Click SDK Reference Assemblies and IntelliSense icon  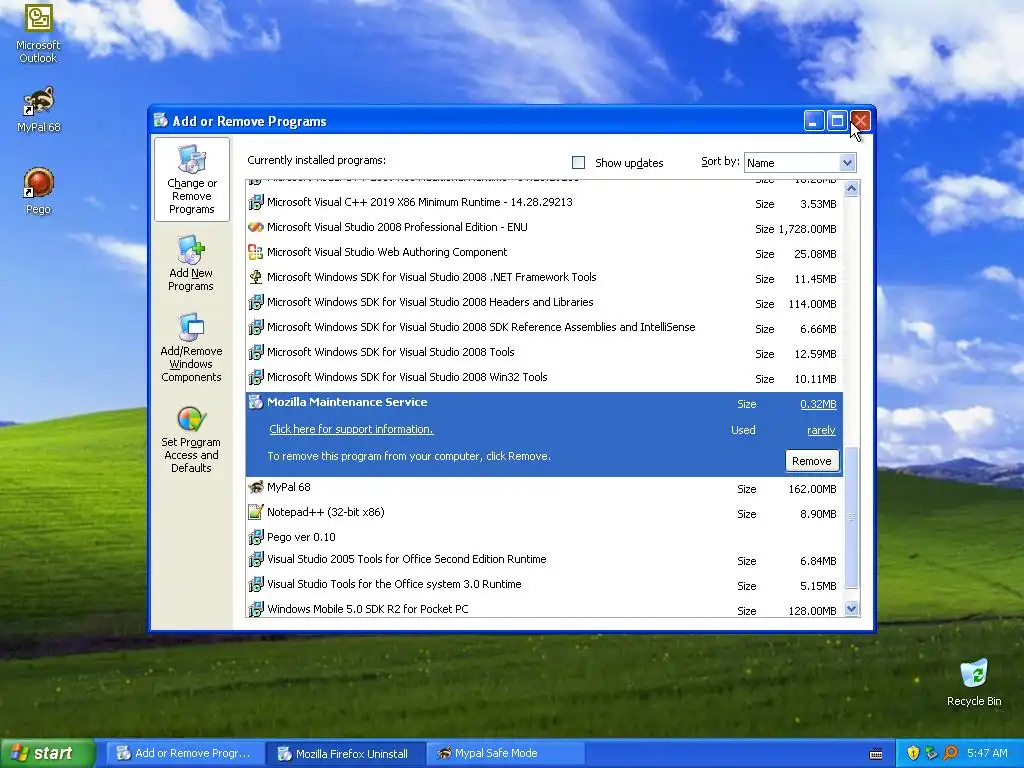256,327
